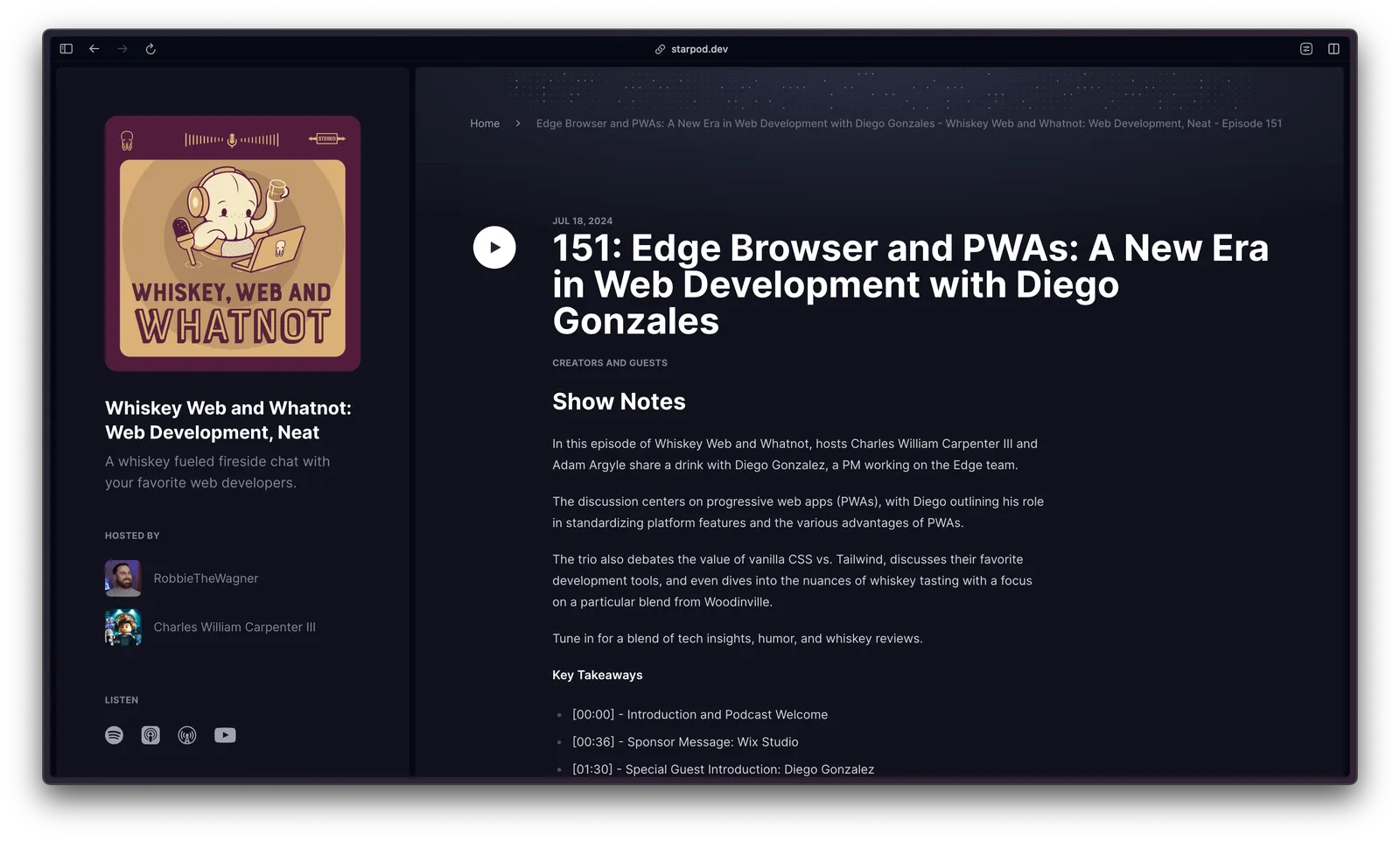Click Charles William Carpenter III's avatar
Viewport: 1400px width, 841px height.
[123, 627]
